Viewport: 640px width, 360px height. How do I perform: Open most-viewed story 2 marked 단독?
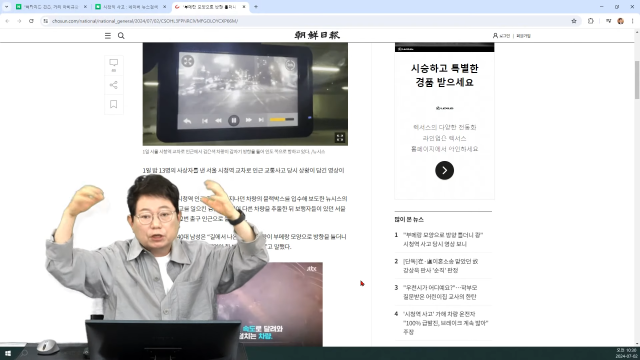click(440, 266)
